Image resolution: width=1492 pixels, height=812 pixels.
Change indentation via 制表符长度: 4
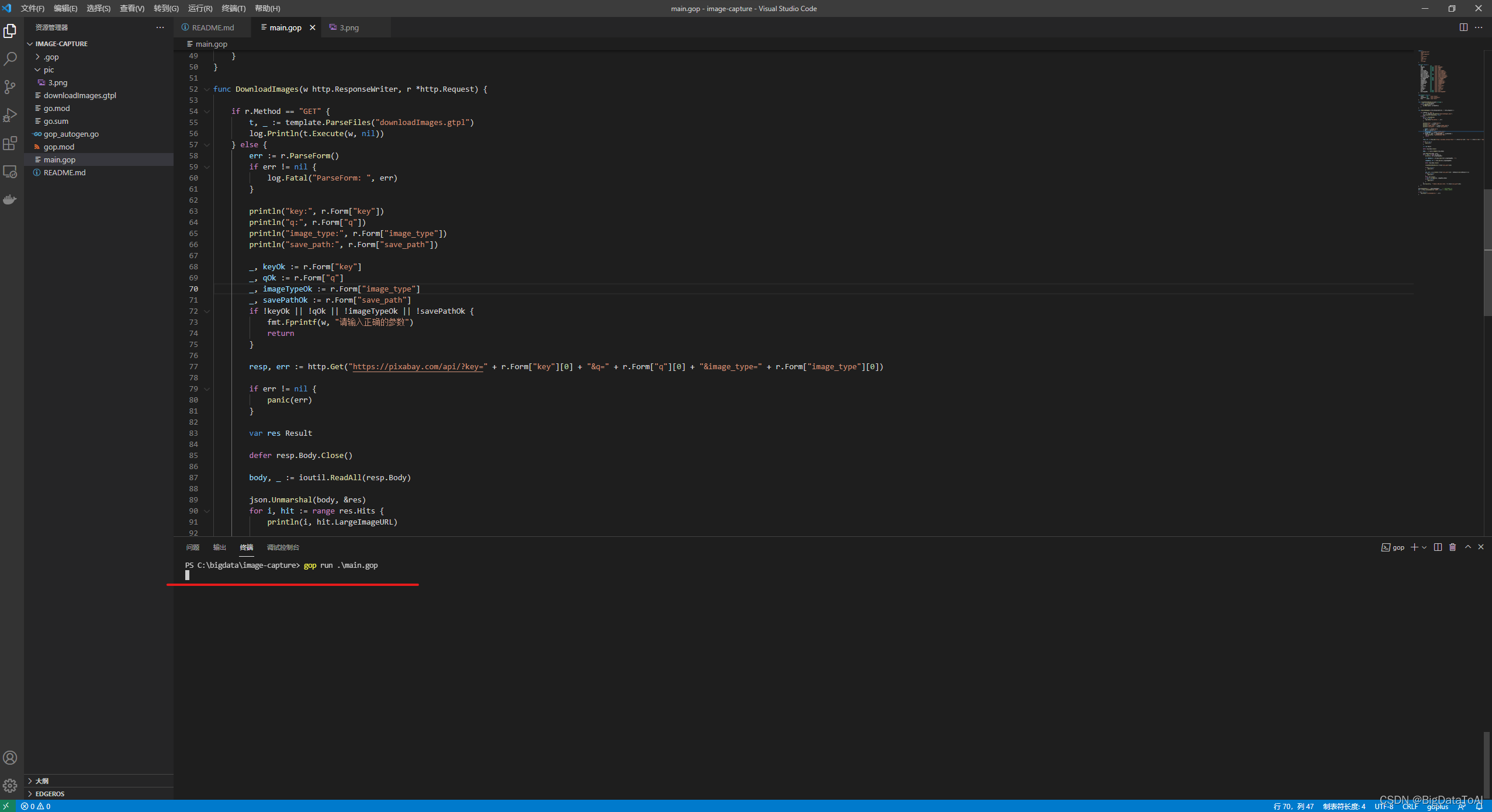click(1344, 806)
